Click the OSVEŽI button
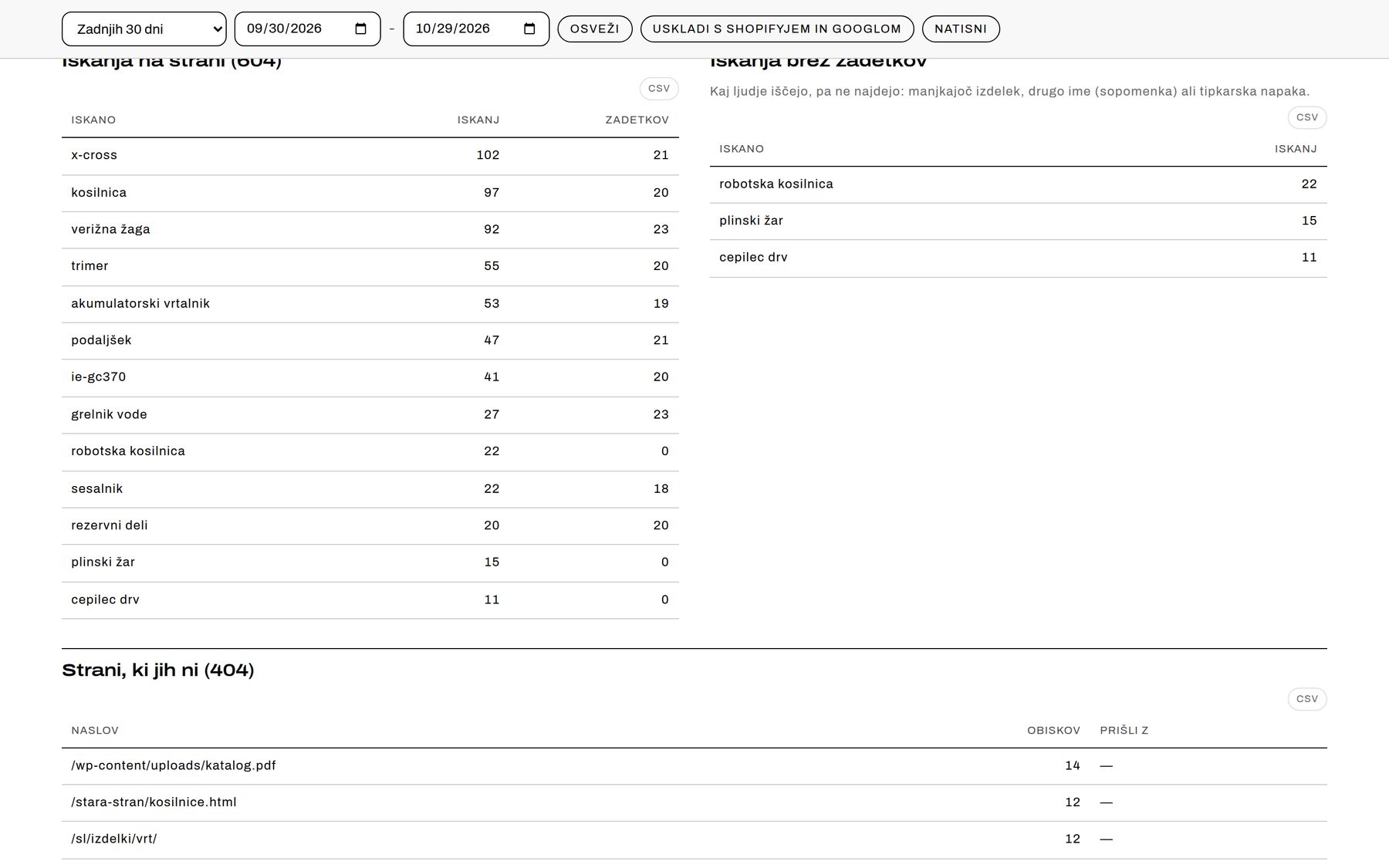This screenshot has width=1389, height=868. (595, 29)
